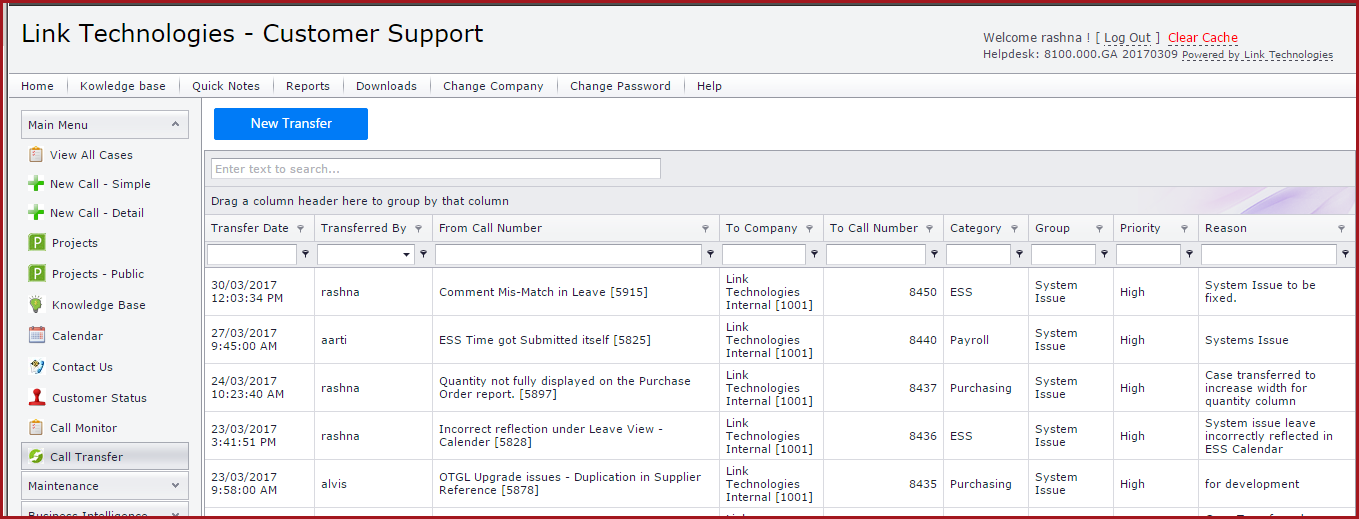1359x519 pixels.
Task: Click the Clear Cache link
Action: (x=1203, y=38)
